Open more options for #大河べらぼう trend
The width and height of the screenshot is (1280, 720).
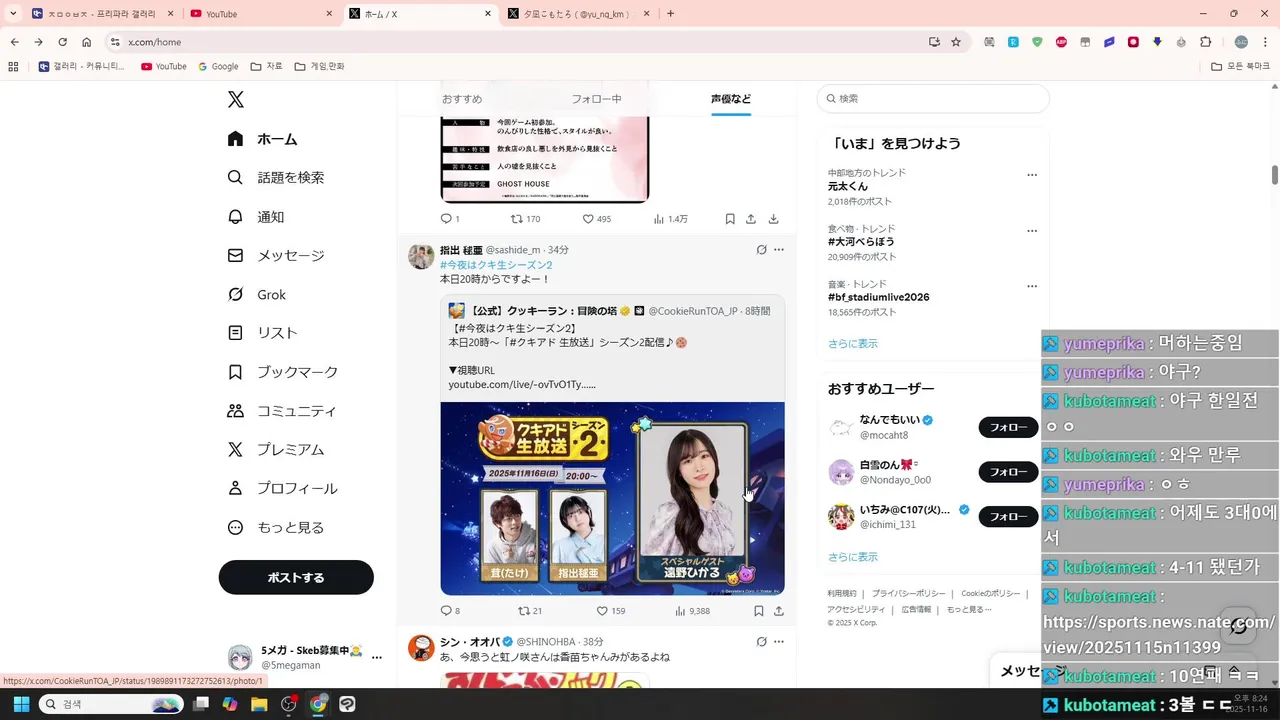(x=1032, y=231)
